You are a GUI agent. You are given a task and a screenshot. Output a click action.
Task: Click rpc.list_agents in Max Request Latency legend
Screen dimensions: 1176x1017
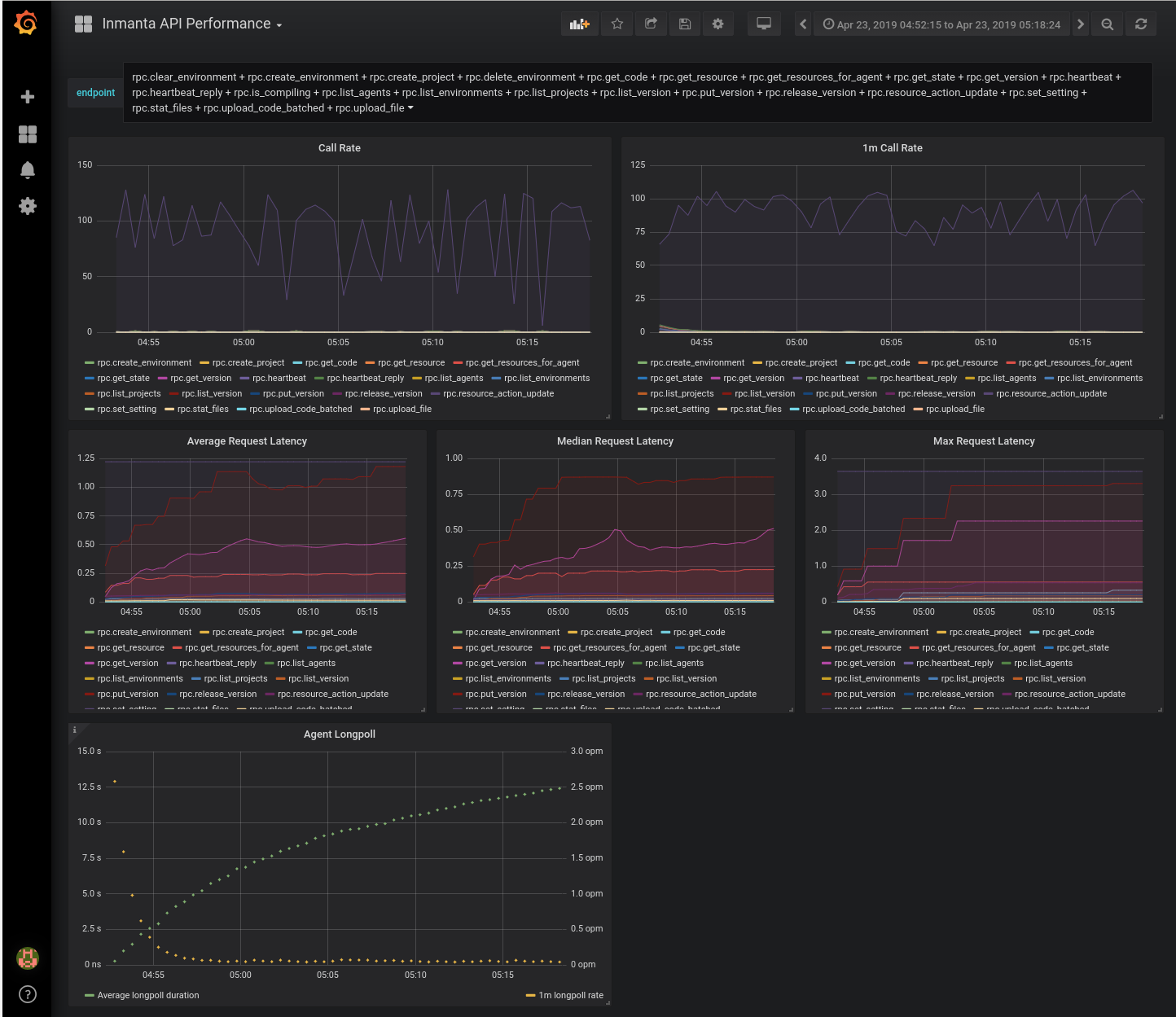pos(1043,664)
